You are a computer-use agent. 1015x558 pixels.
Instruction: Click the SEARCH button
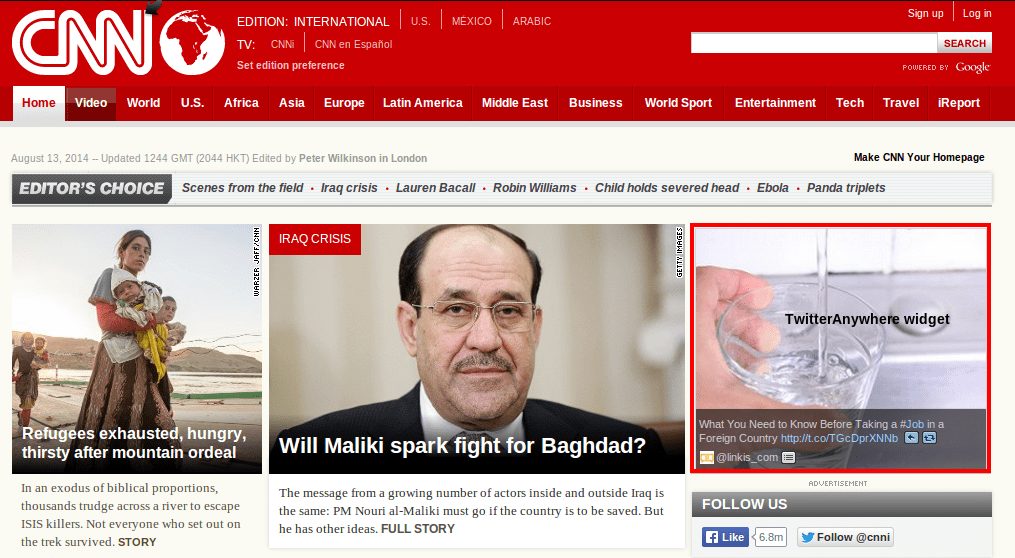click(965, 43)
